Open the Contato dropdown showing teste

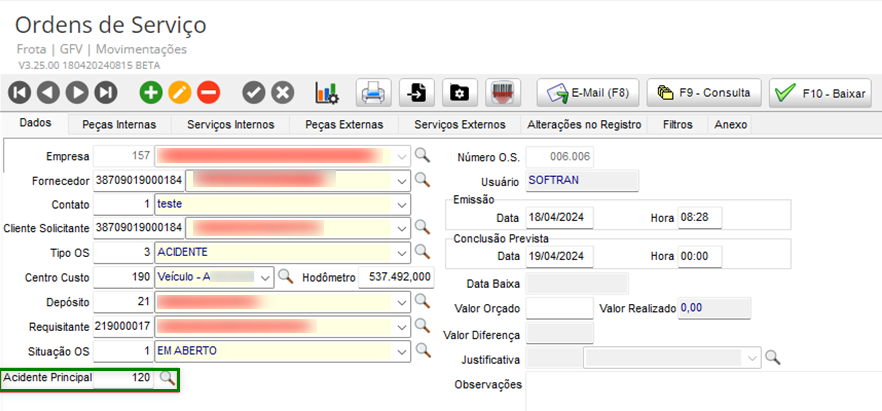click(x=402, y=205)
